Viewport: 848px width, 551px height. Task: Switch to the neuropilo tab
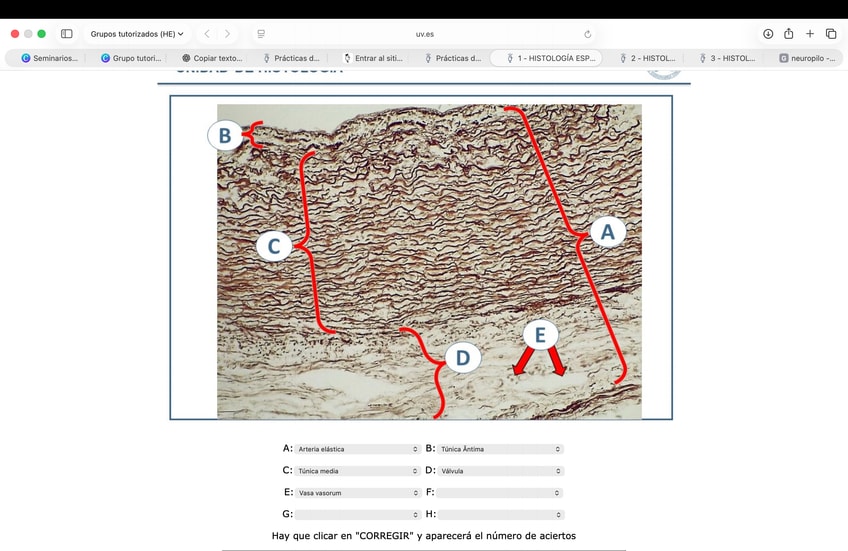click(x=807, y=58)
